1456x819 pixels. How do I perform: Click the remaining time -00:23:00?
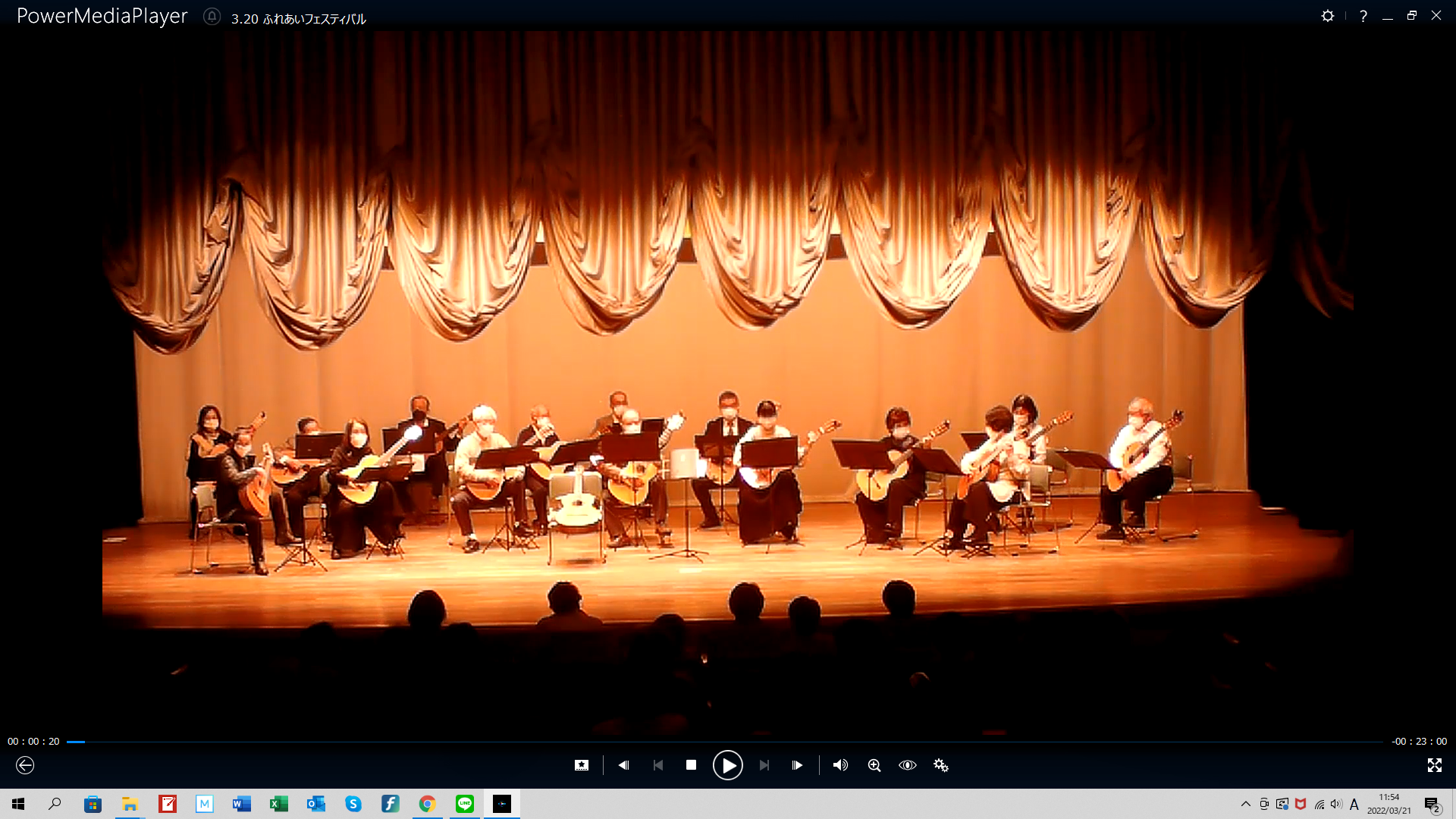pos(1420,742)
